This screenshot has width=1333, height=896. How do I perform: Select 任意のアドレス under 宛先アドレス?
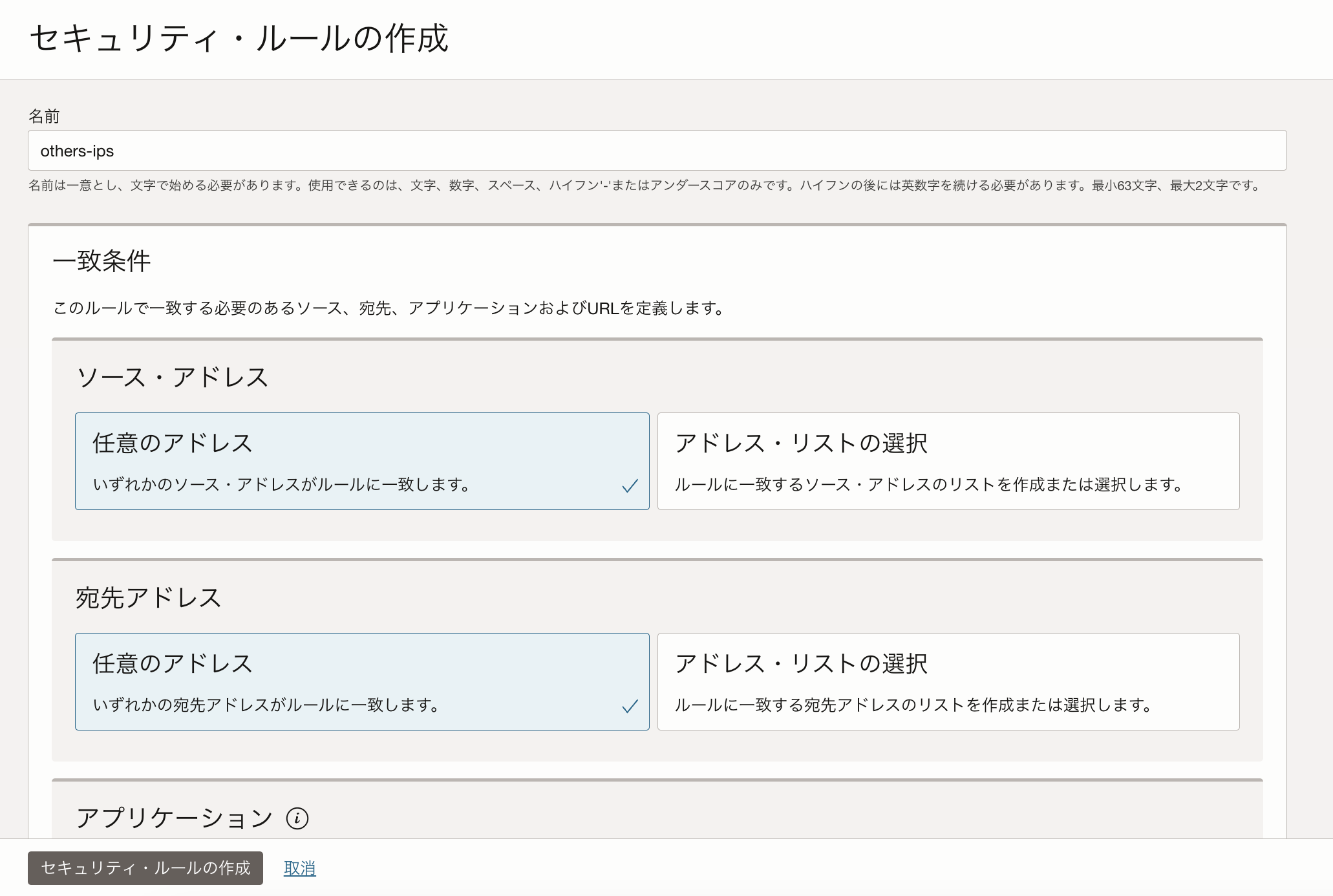pos(362,681)
